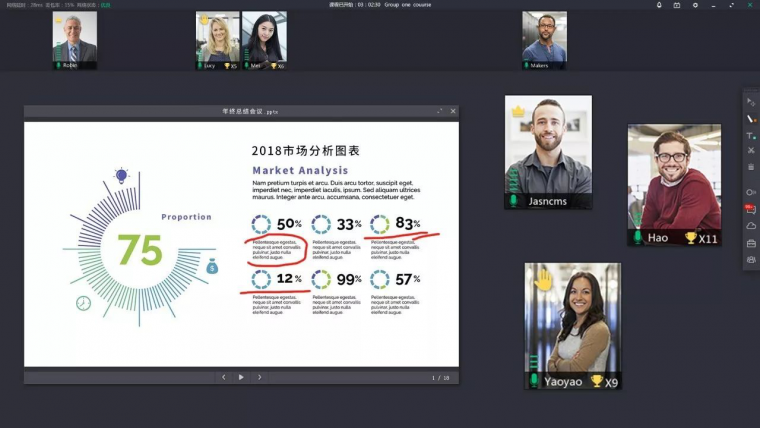Open the chat messages icon with red badge
Viewport: 760px width, 428px height.
click(751, 210)
